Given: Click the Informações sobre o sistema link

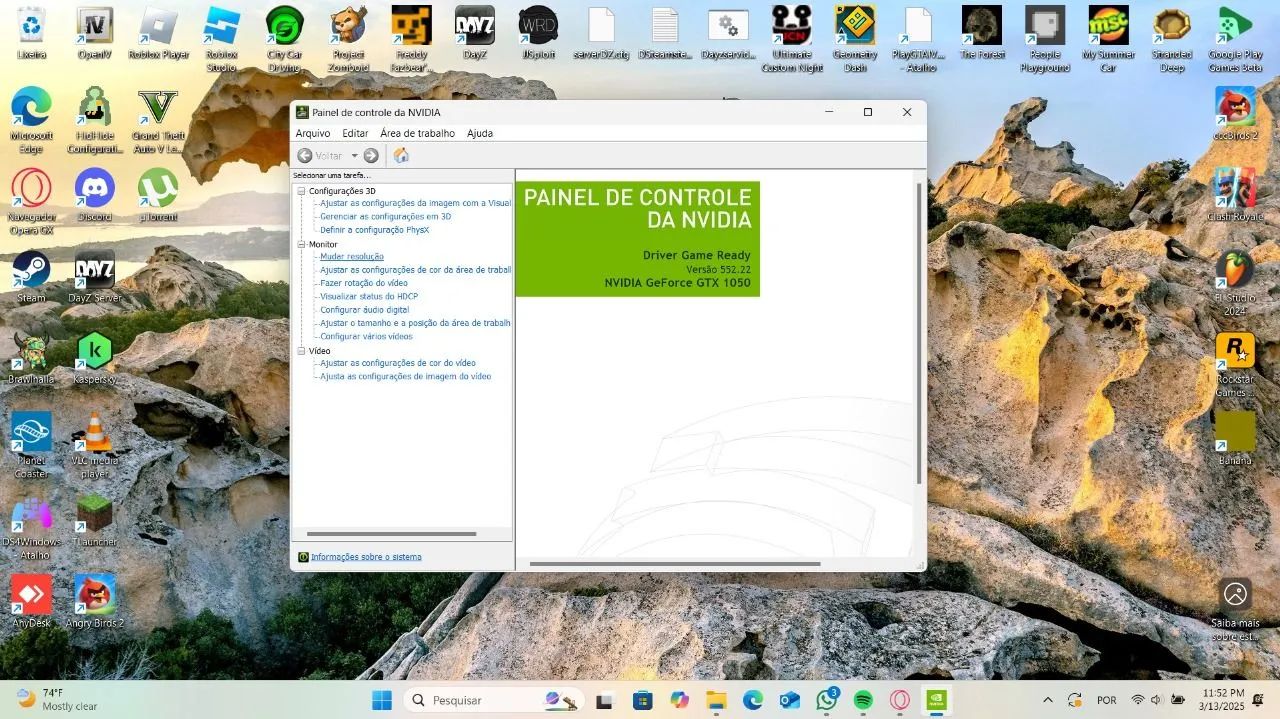Looking at the screenshot, I should [366, 557].
